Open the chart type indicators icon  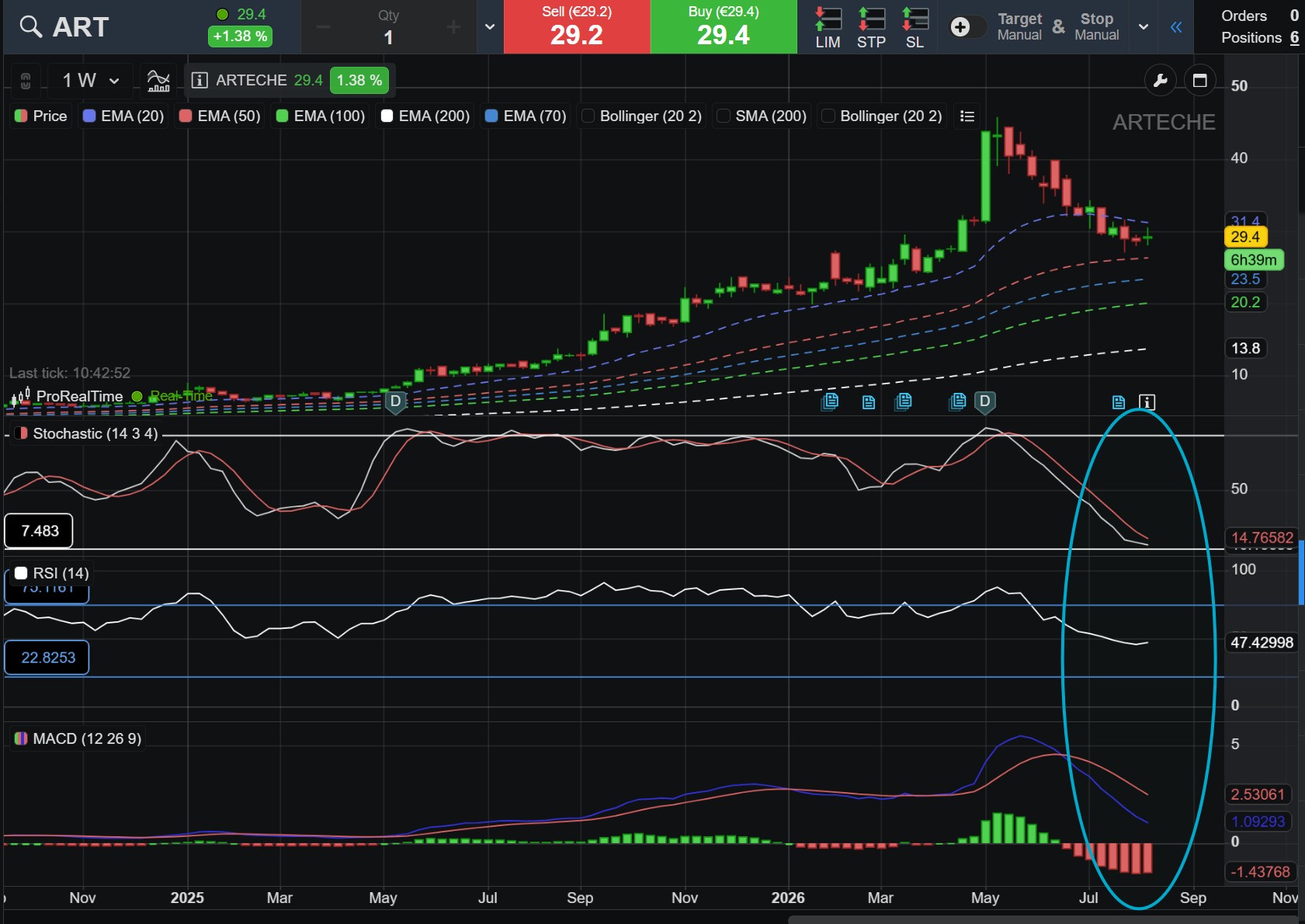pos(158,80)
